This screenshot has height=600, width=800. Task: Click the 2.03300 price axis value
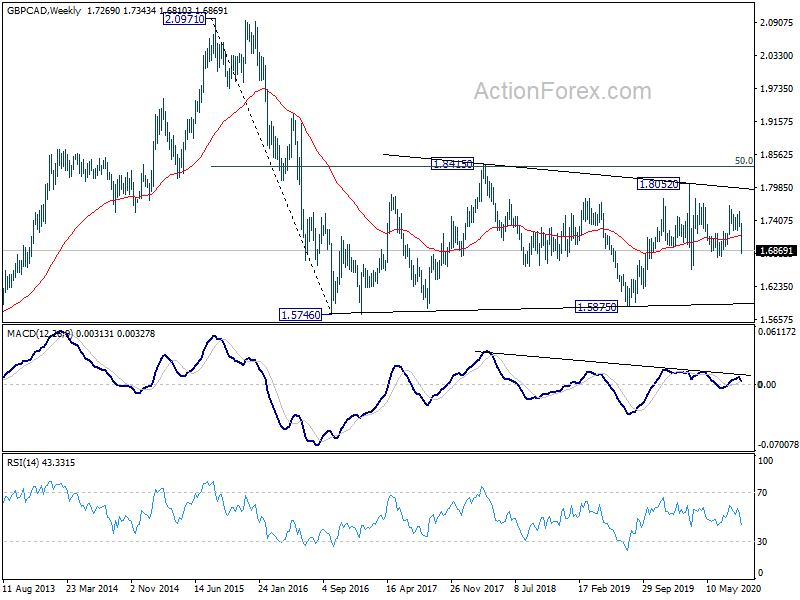(x=777, y=56)
